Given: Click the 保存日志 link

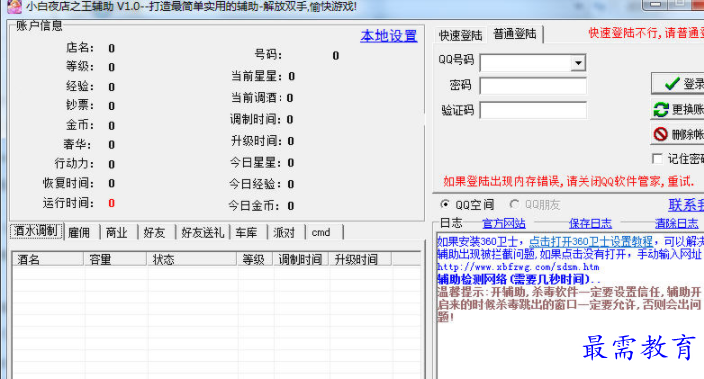Looking at the screenshot, I should (590, 223).
